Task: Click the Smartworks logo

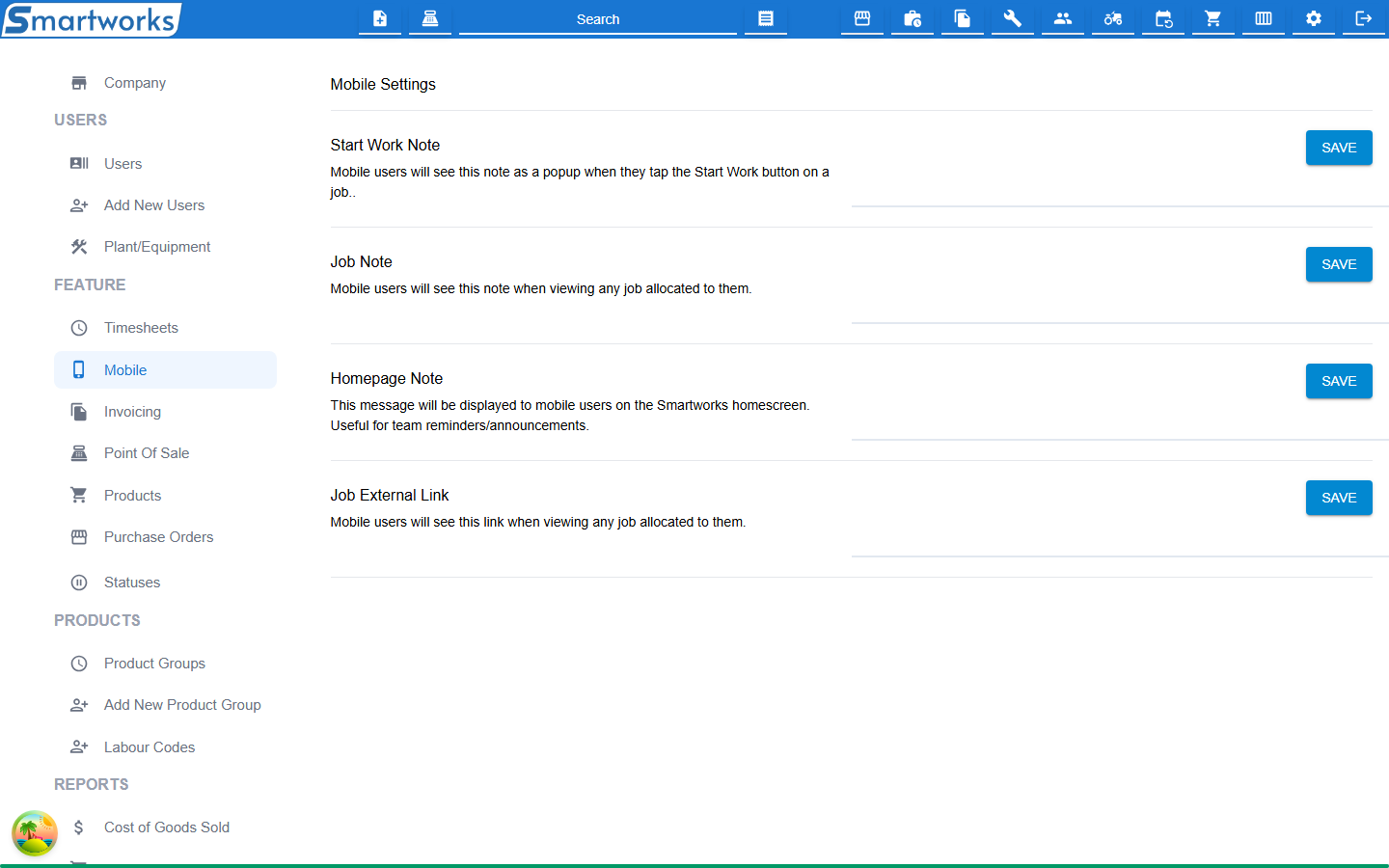Action: (x=91, y=19)
